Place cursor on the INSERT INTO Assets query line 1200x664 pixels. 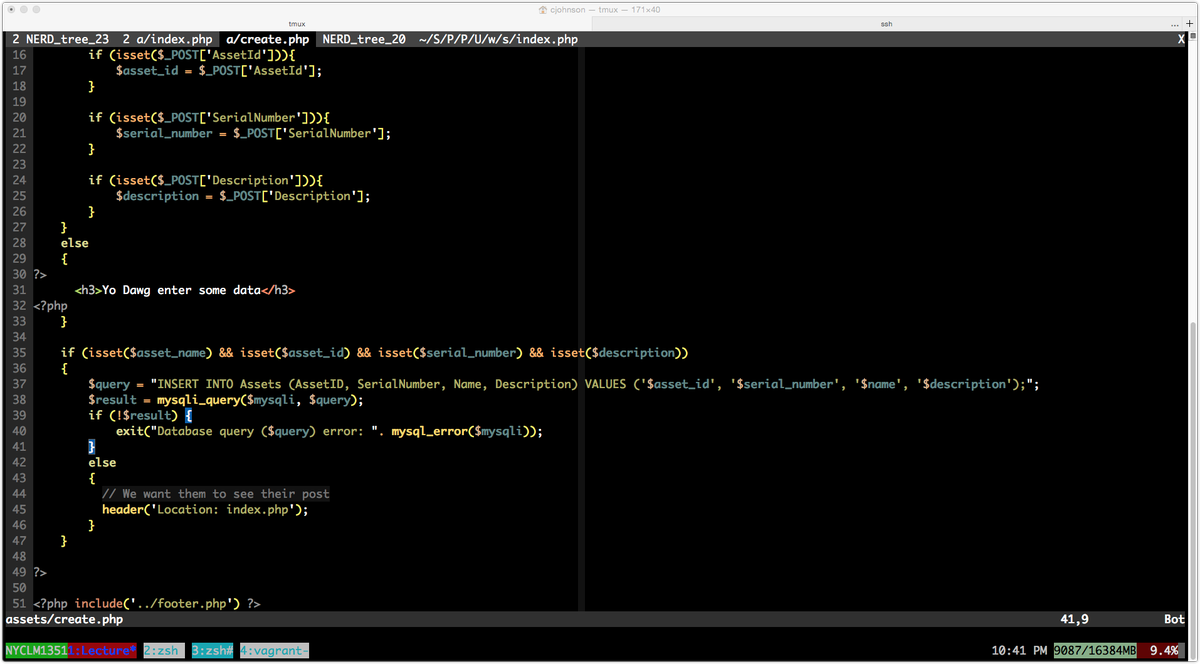click(x=564, y=384)
